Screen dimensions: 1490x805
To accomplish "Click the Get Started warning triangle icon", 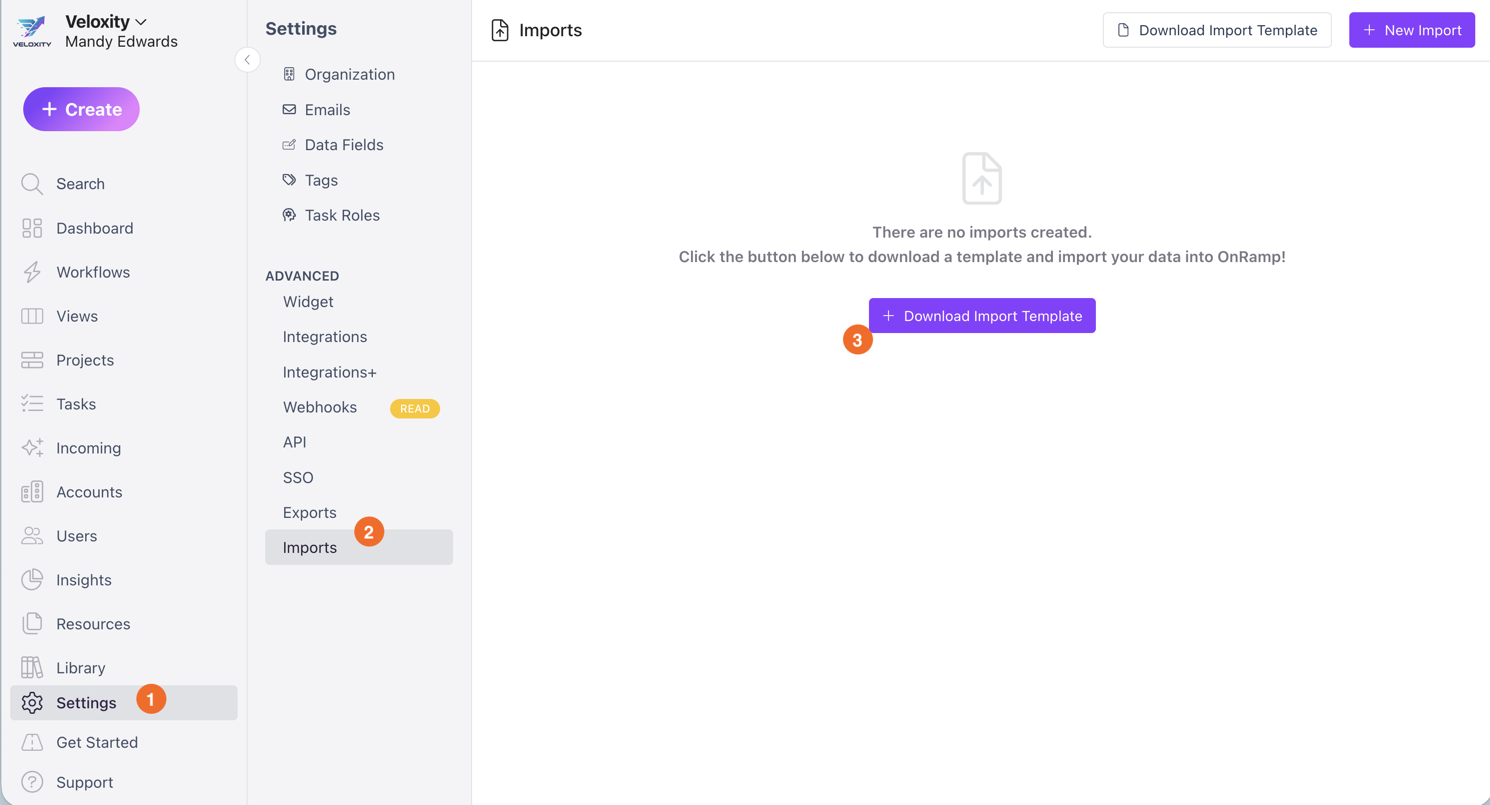I will coord(32,742).
